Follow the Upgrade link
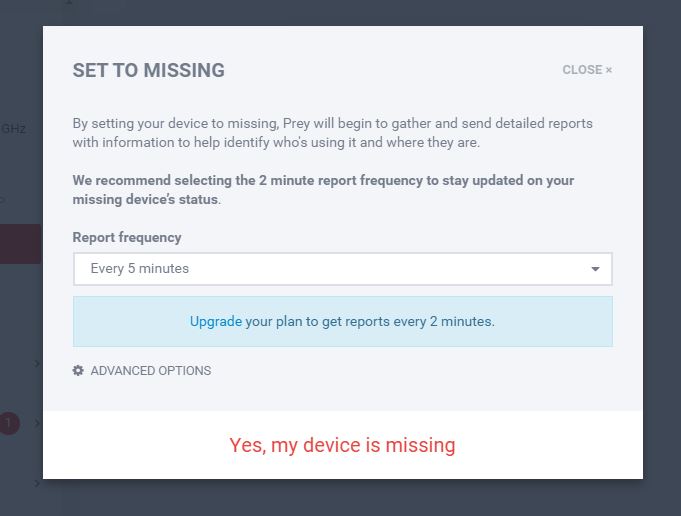The width and height of the screenshot is (681, 516). coord(215,322)
